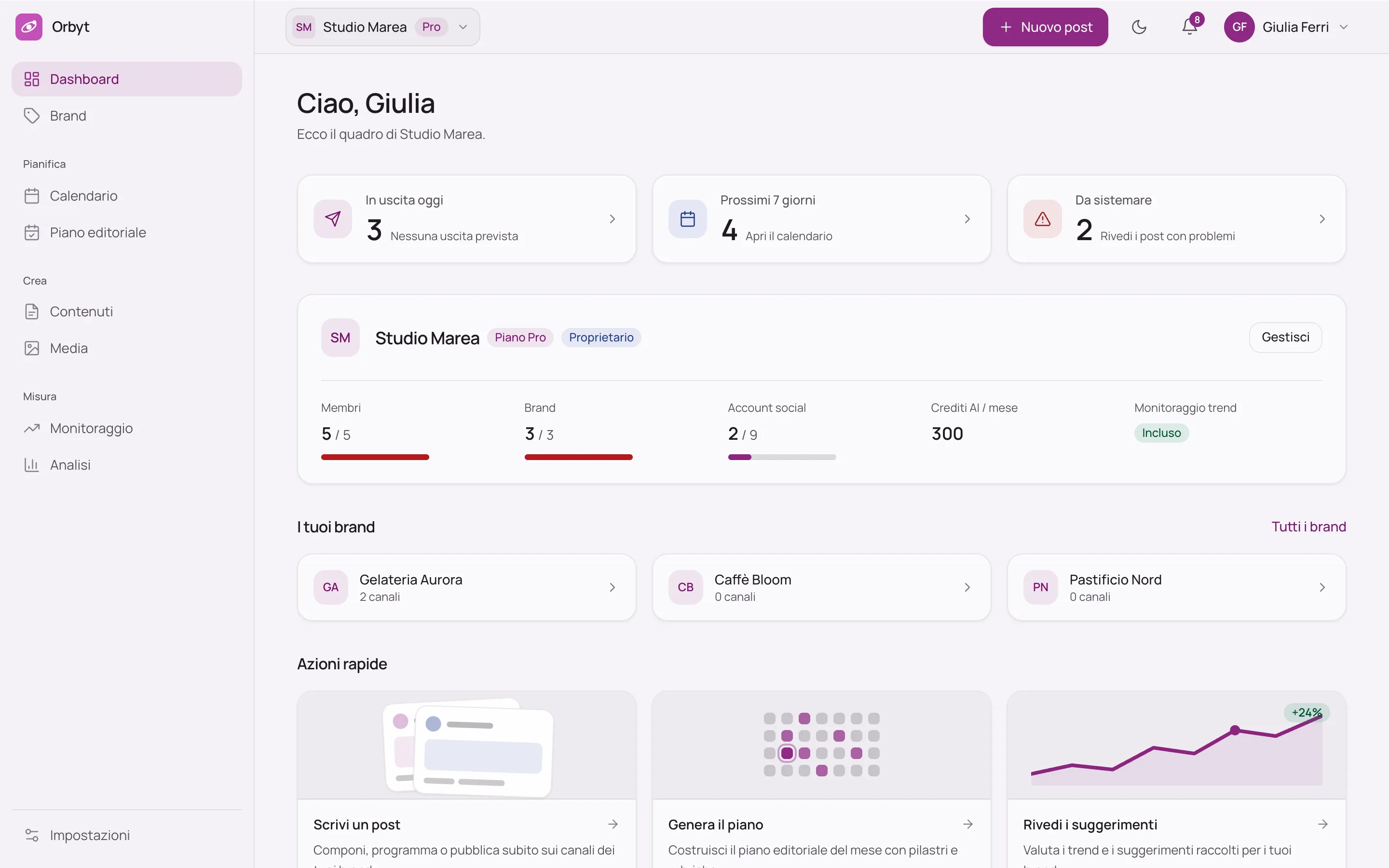Open the Tutti i brand link
The image size is (1389, 868).
click(x=1308, y=527)
